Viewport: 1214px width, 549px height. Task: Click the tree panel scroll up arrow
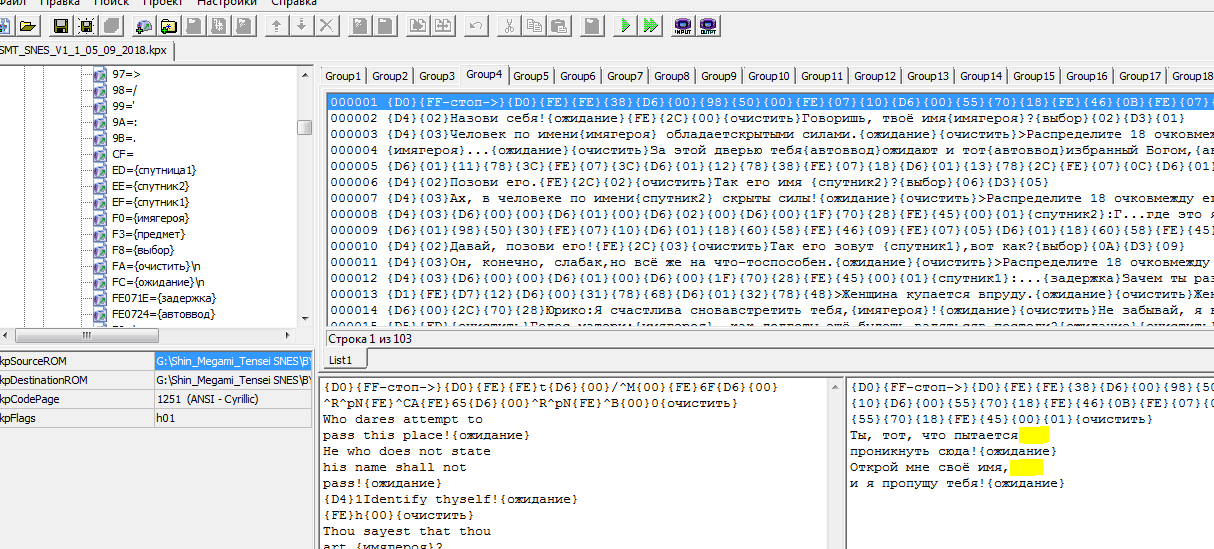(304, 75)
